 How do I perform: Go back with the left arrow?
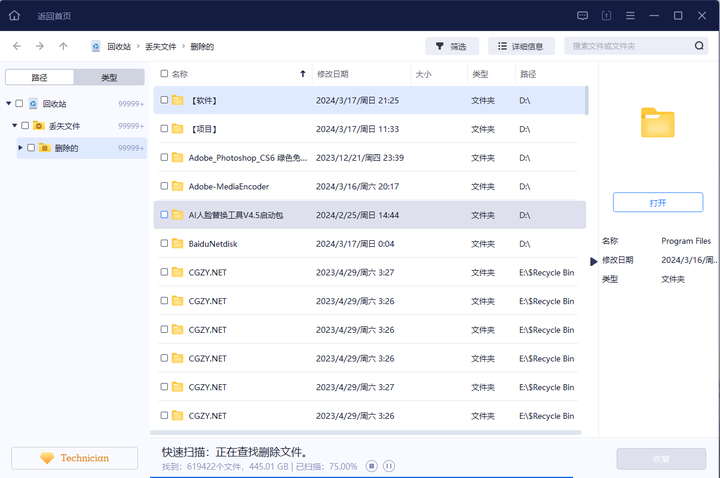pos(17,46)
